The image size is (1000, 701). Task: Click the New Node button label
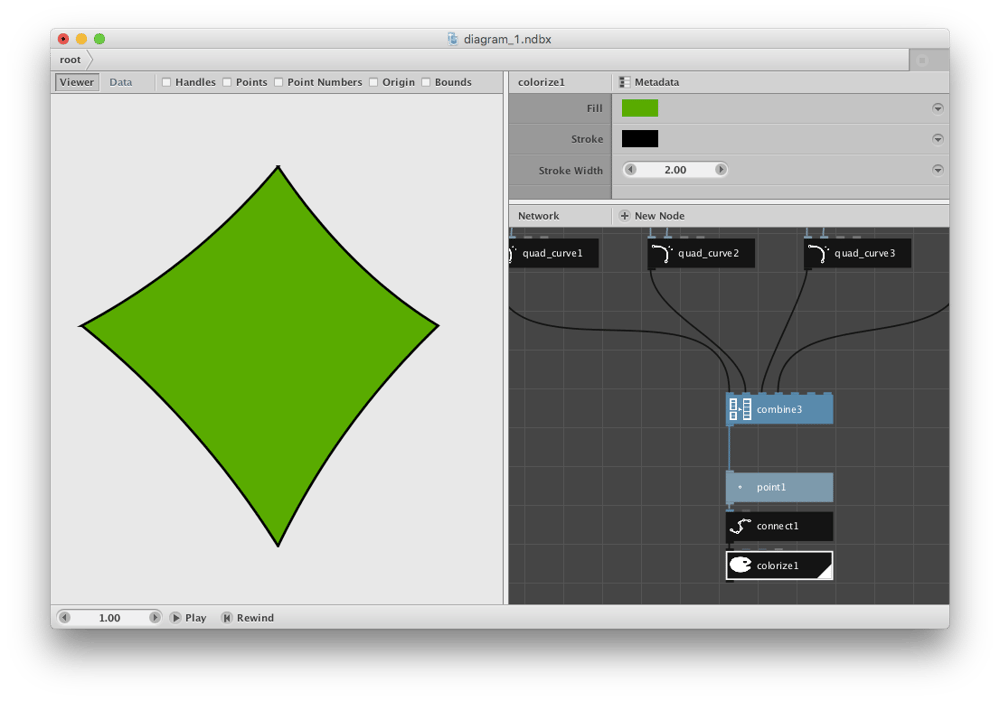[659, 216]
